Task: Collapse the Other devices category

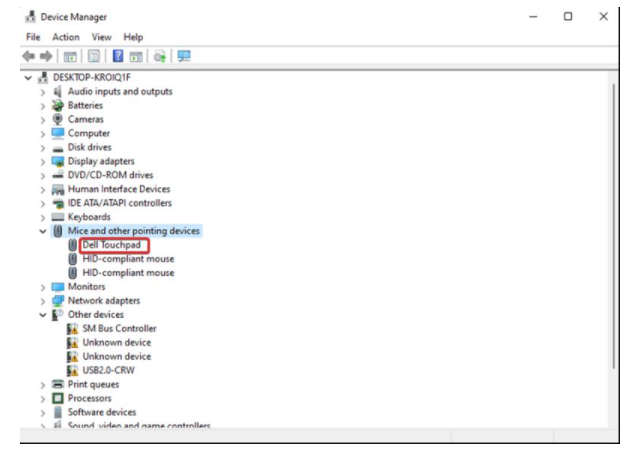Action: click(x=43, y=315)
